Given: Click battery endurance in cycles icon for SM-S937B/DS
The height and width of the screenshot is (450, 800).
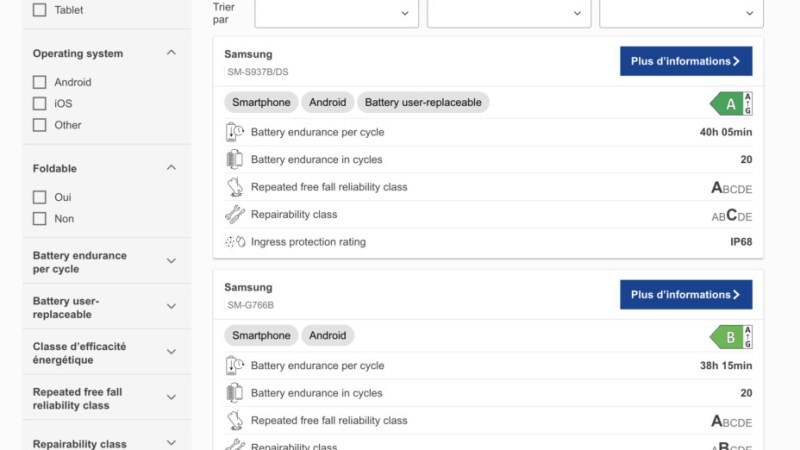Looking at the screenshot, I should coord(235,160).
